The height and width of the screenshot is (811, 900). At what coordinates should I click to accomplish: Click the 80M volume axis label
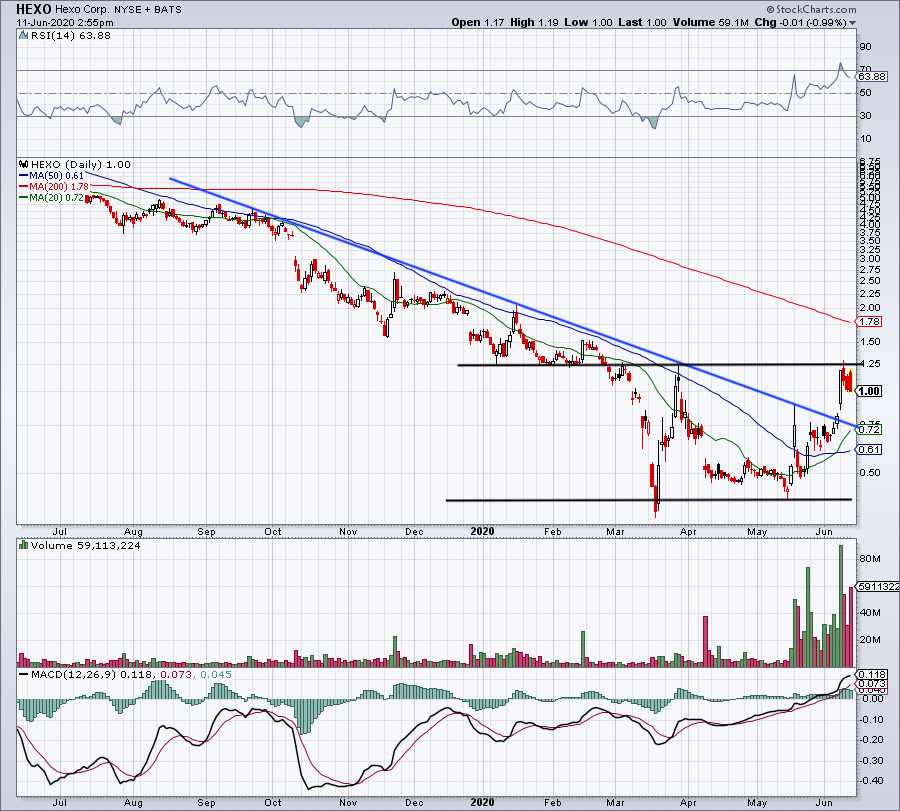870,559
